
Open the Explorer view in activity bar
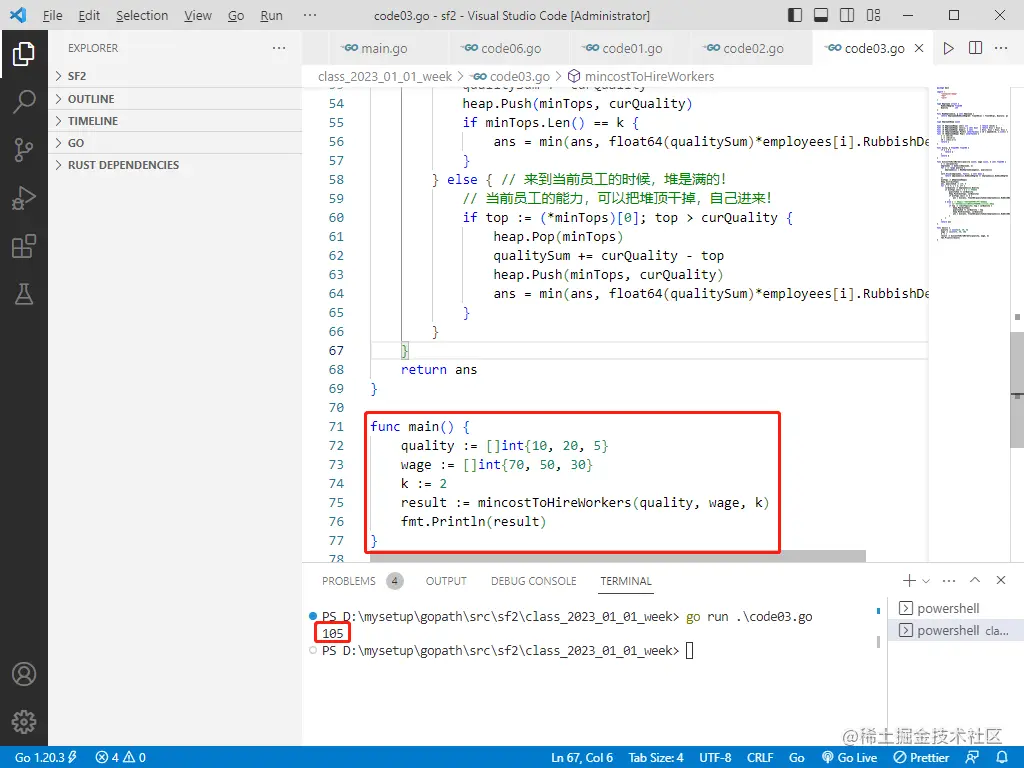24,54
